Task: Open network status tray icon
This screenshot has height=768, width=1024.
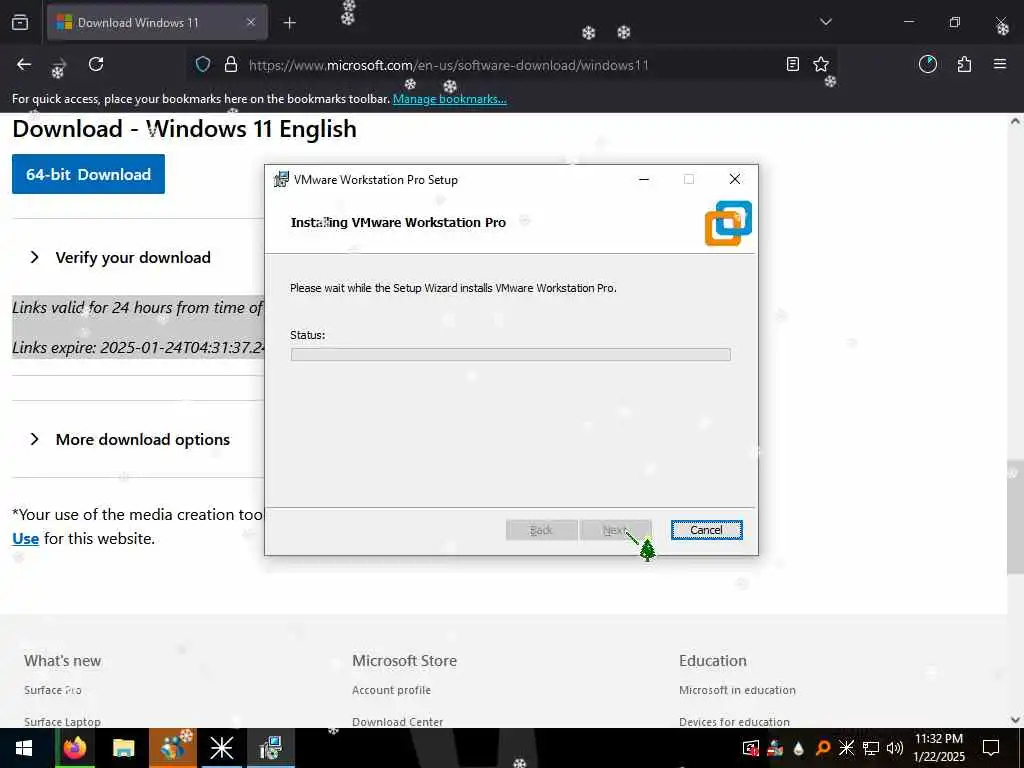Action: pyautogui.click(x=871, y=748)
